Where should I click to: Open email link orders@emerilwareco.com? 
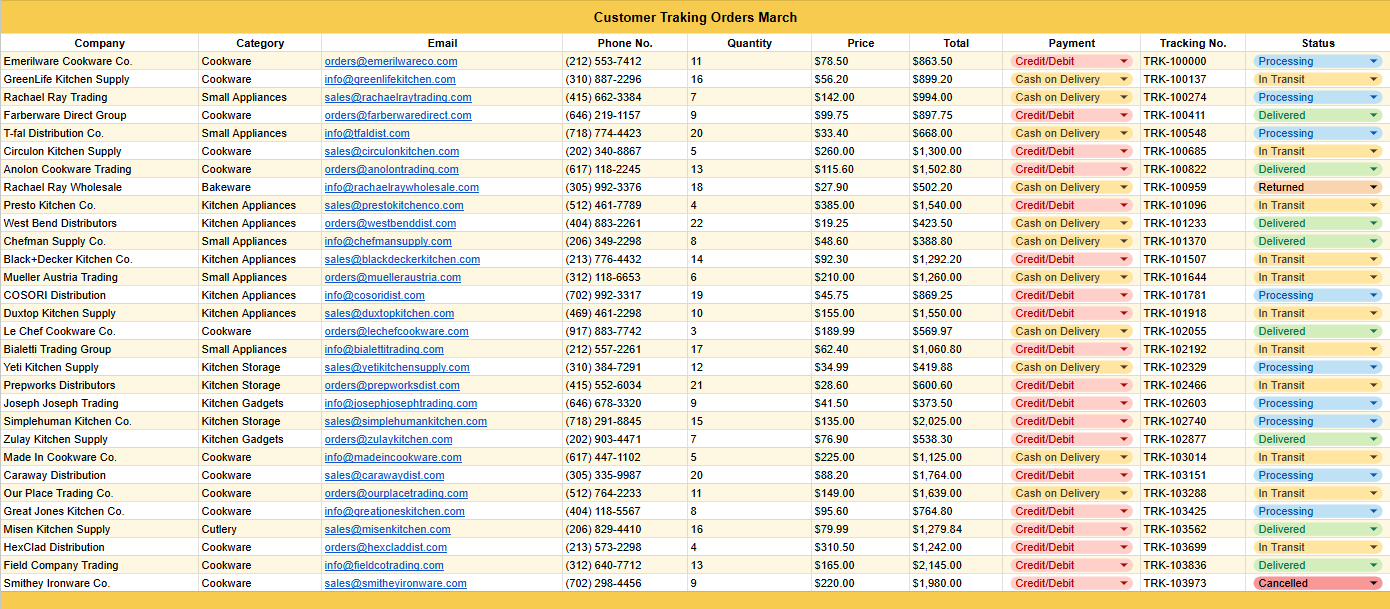point(391,61)
